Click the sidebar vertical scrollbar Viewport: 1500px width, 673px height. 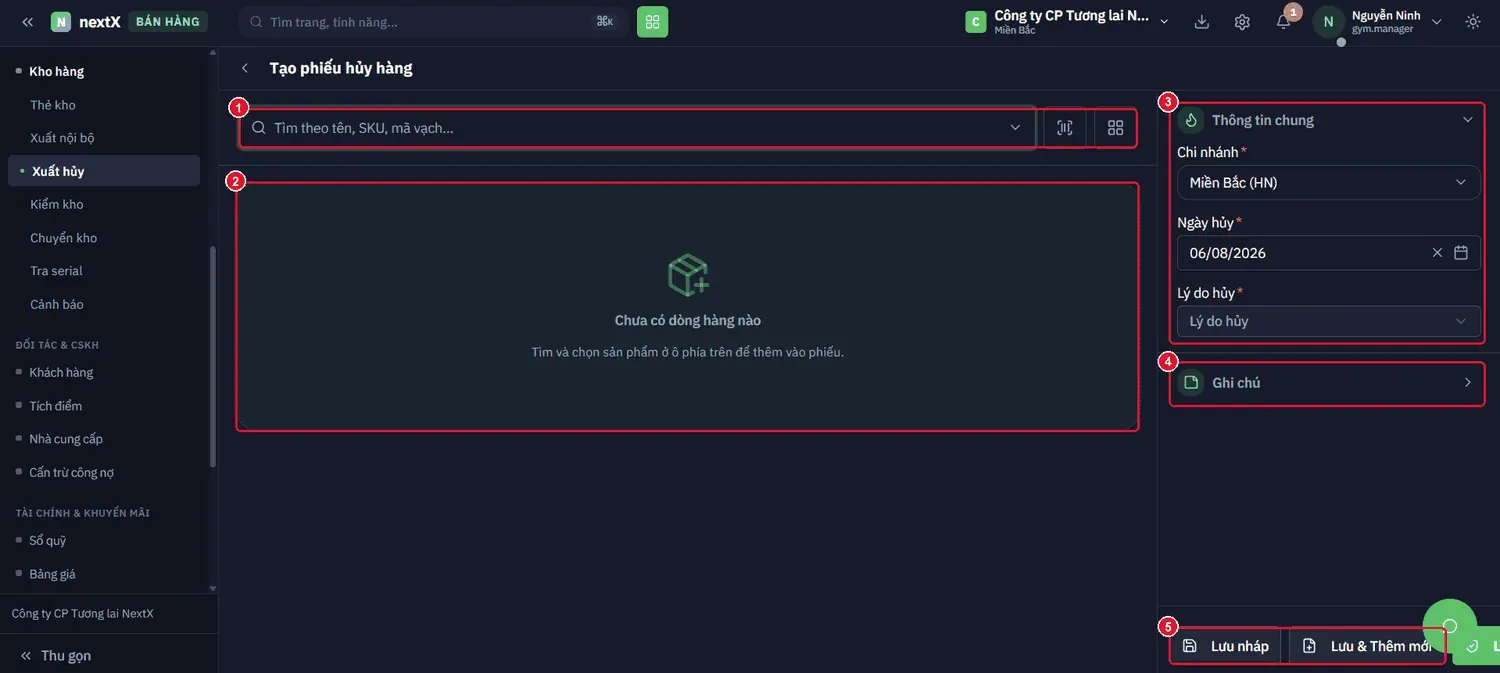coord(212,356)
